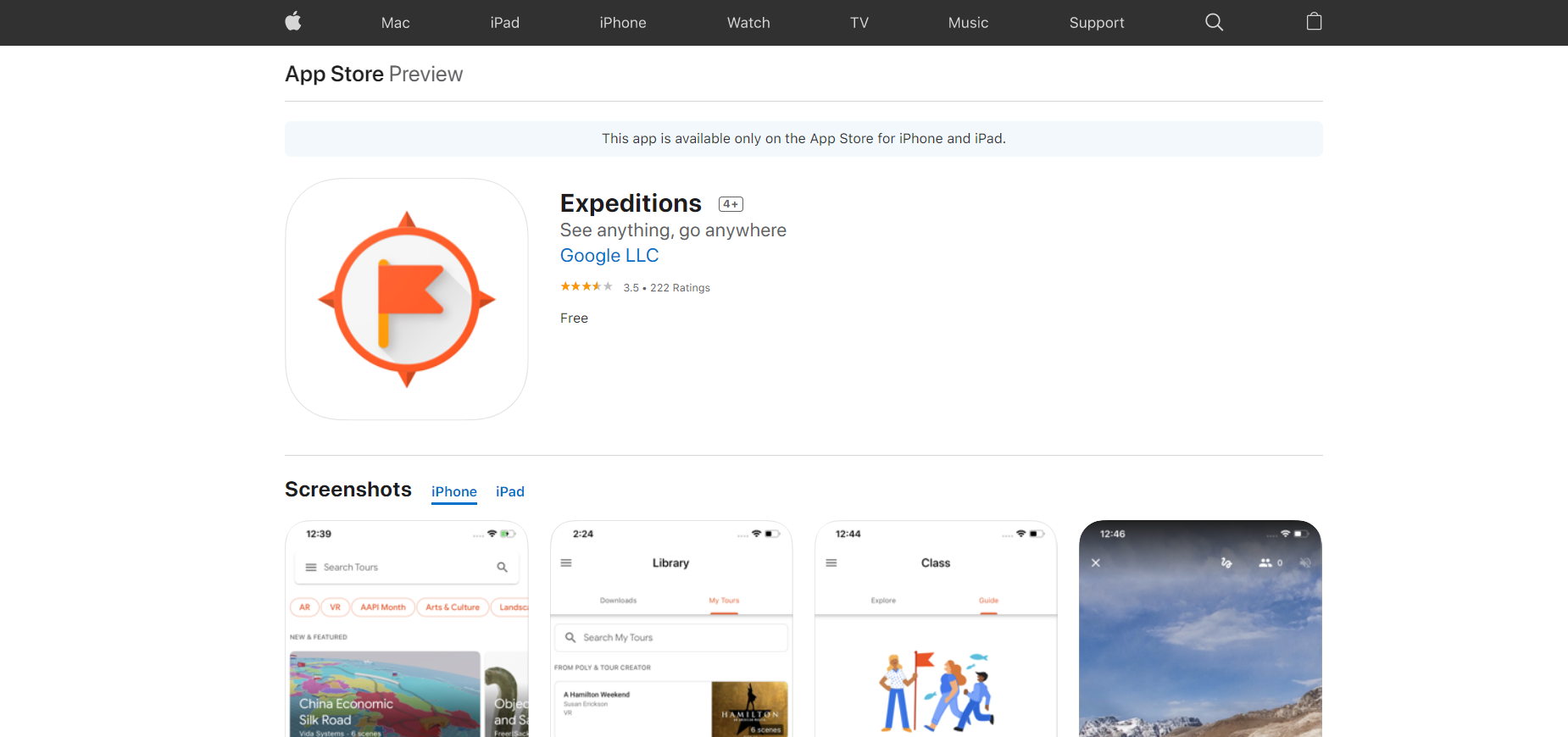Image resolution: width=1568 pixels, height=737 pixels.
Task: Click the hamburger menu in the Class screenshot
Action: (831, 562)
